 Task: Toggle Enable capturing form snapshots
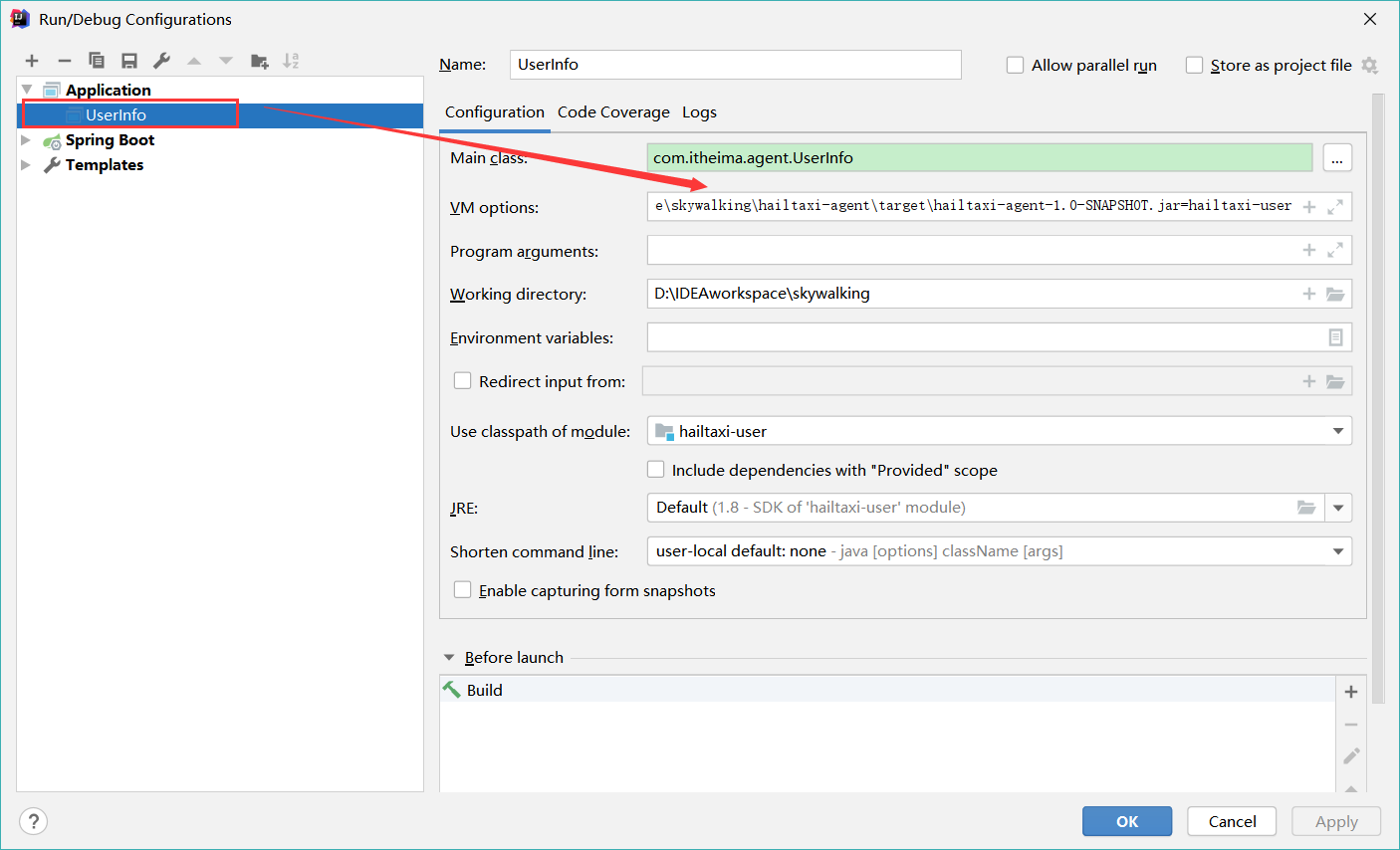tap(462, 589)
